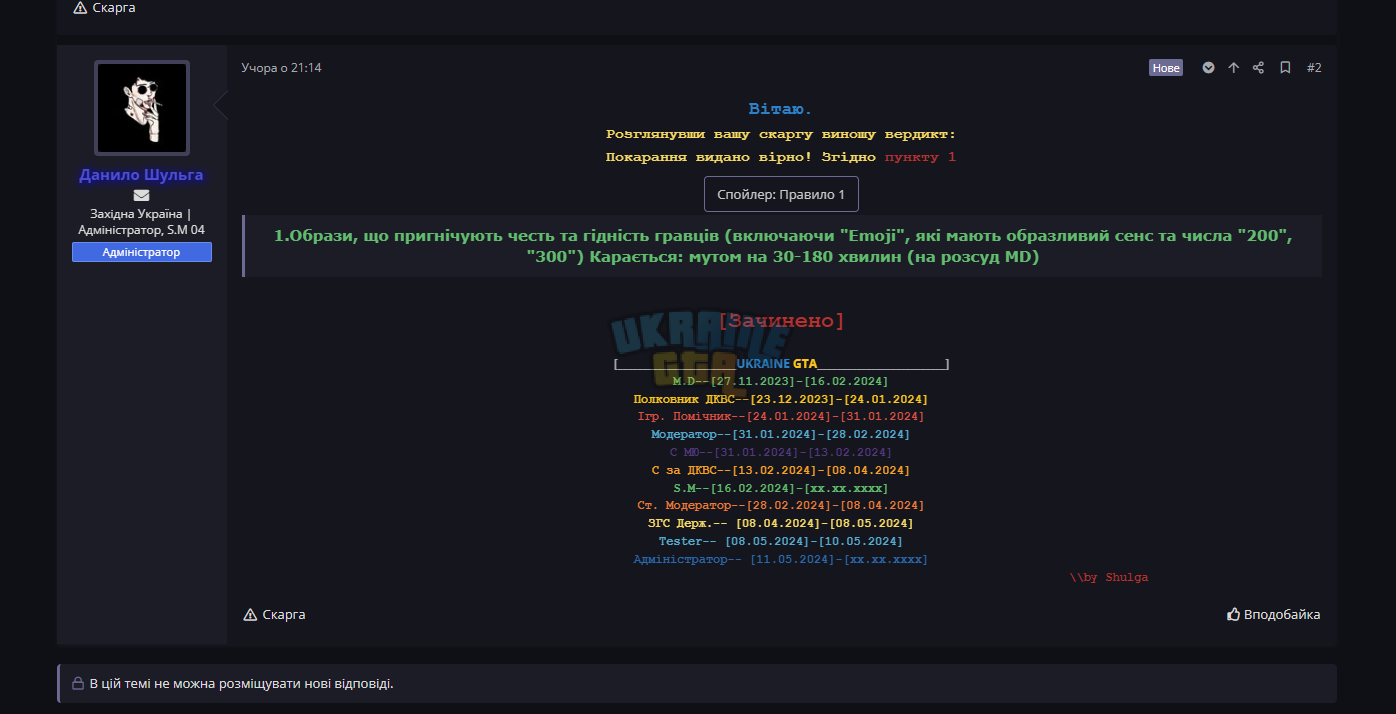Viewport: 1396px width, 714px height.
Task: Click the 'Адміністратор' blue banner
Action: click(141, 252)
